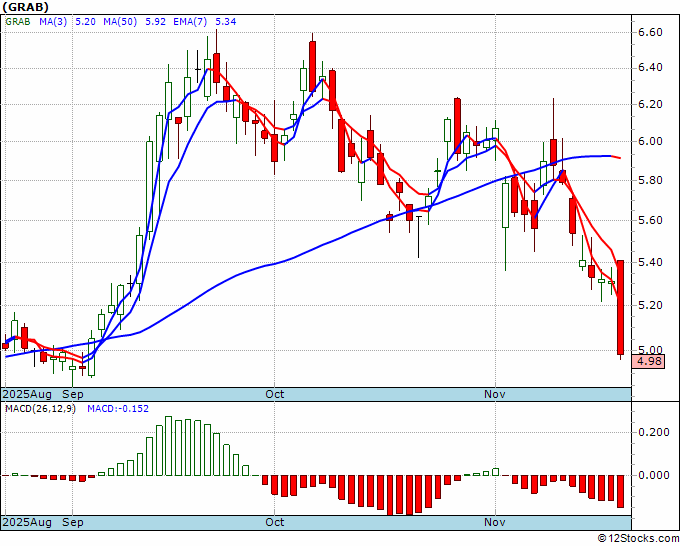Image resolution: width=680 pixels, height=546 pixels.
Task: Select the MA(50) indicator label
Action: click(120, 21)
